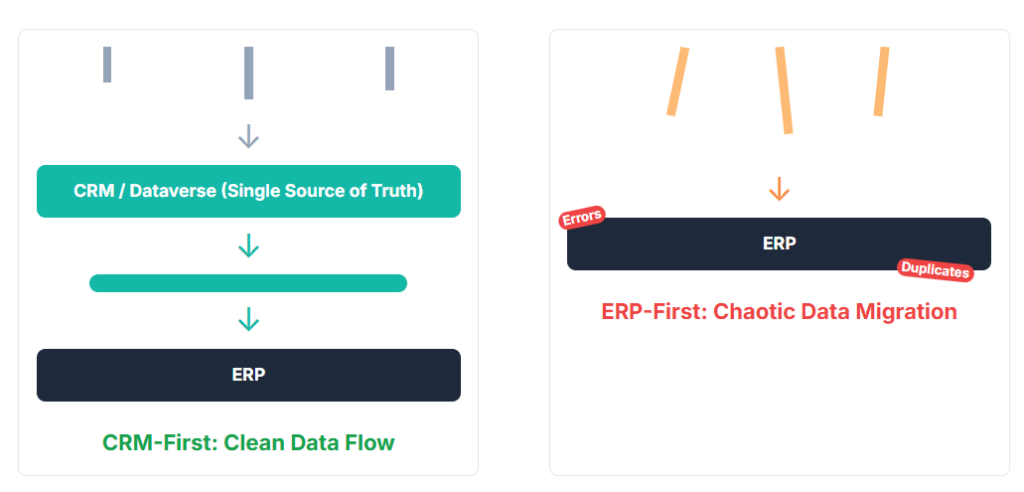Click the green CRM-First: Clean Data Flow title

248,442
